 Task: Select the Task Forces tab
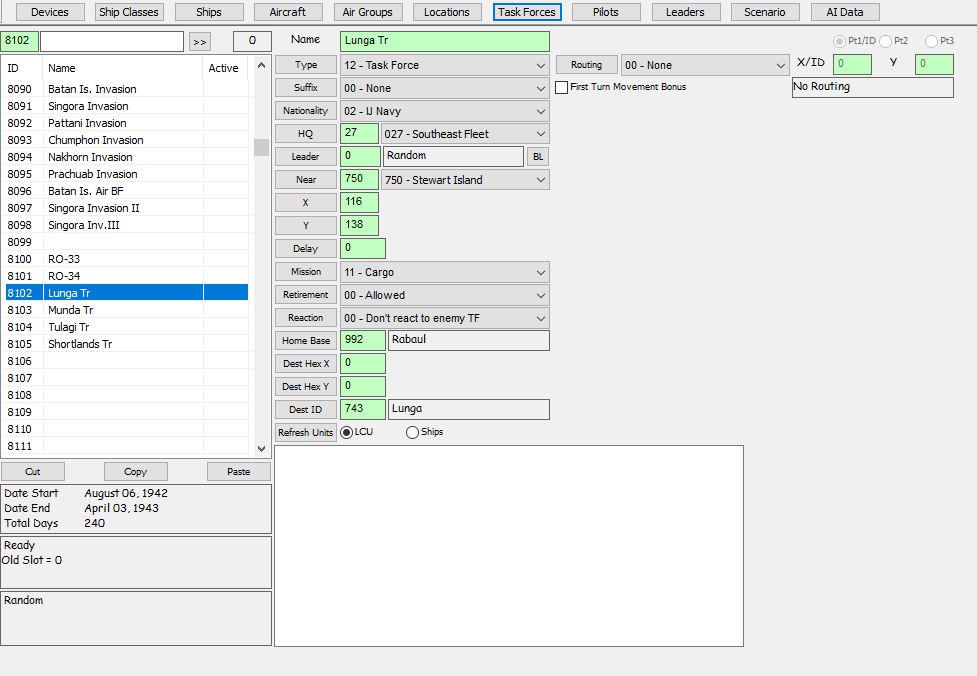tap(527, 12)
